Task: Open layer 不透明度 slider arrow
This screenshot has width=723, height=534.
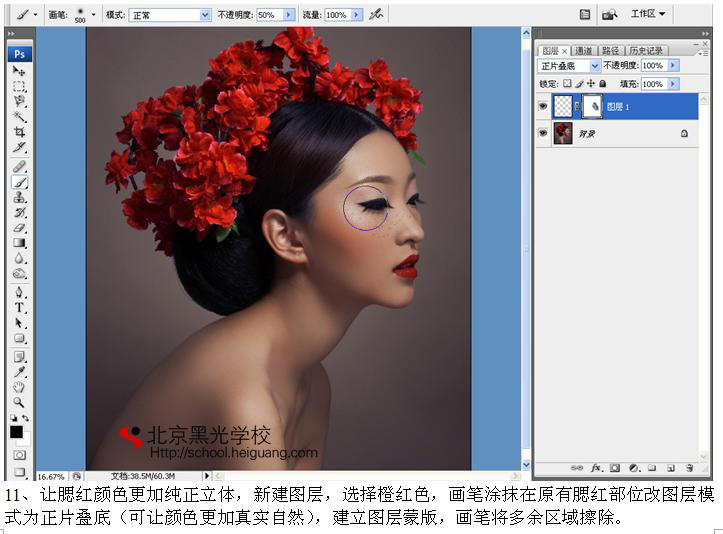Action: (673, 65)
